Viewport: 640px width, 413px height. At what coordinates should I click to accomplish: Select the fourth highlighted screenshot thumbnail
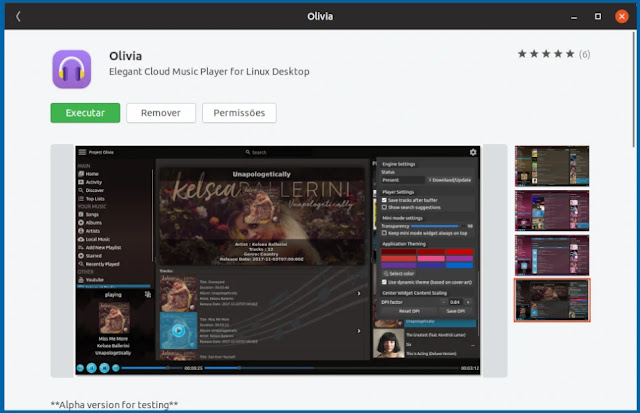tap(552, 300)
